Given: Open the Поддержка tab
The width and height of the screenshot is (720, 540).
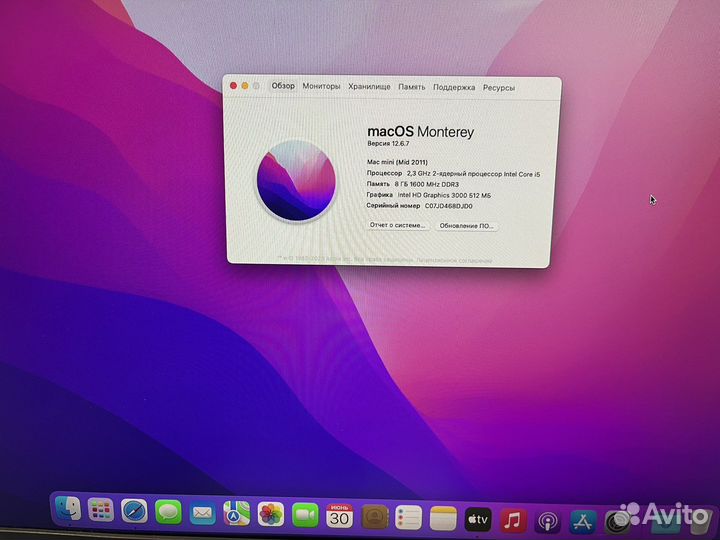Looking at the screenshot, I should point(454,88).
